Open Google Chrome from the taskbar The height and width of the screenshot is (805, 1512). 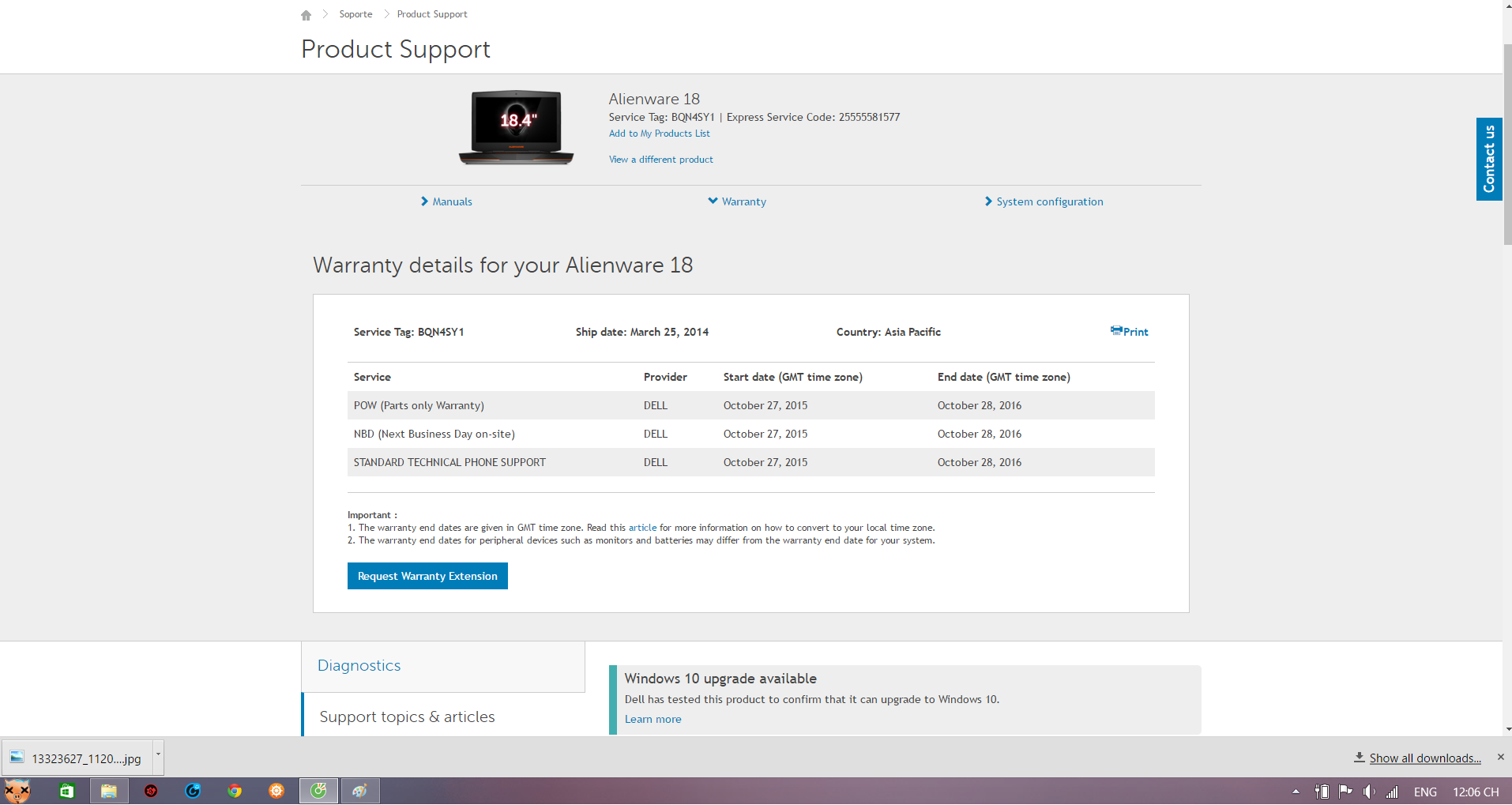pyautogui.click(x=235, y=791)
